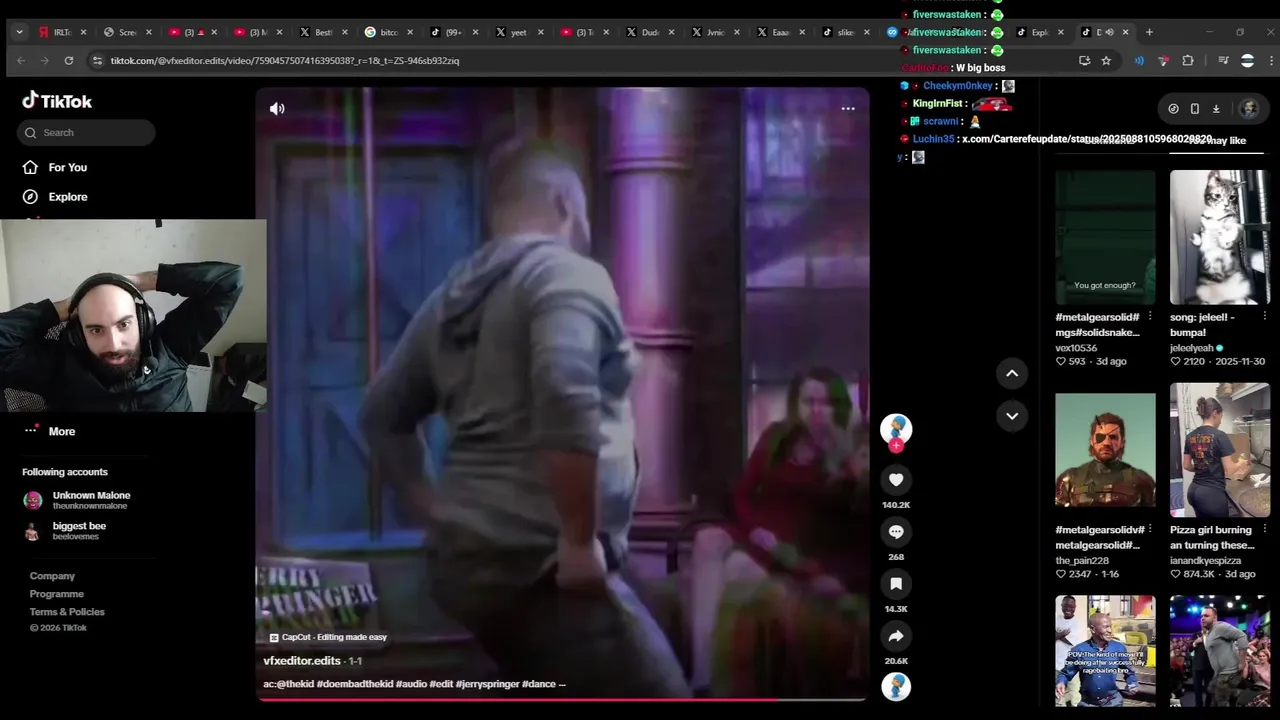Open options for jeleel bumpa card
This screenshot has width=1280, height=720.
[1264, 317]
